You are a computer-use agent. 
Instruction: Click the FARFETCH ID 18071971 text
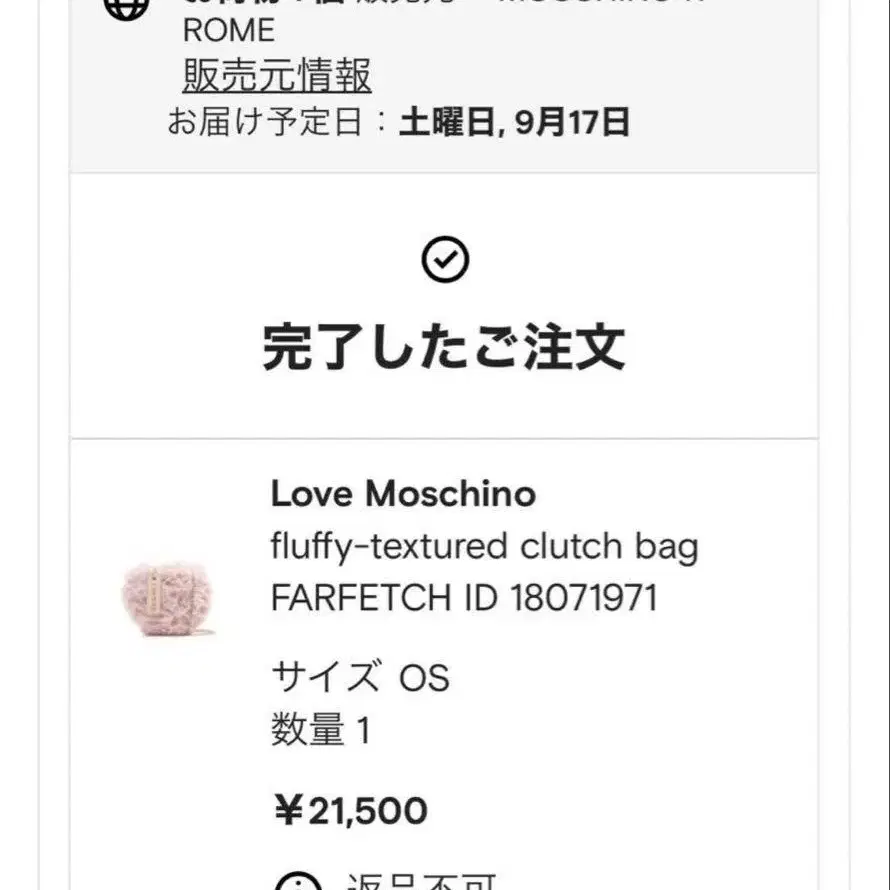coord(464,598)
